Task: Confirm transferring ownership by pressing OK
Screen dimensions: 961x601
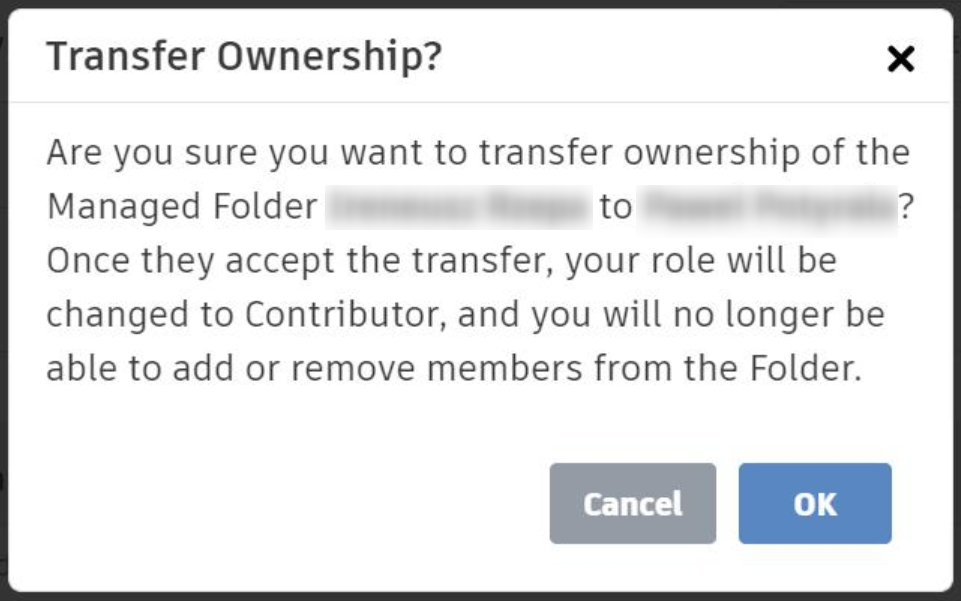Action: [814, 504]
